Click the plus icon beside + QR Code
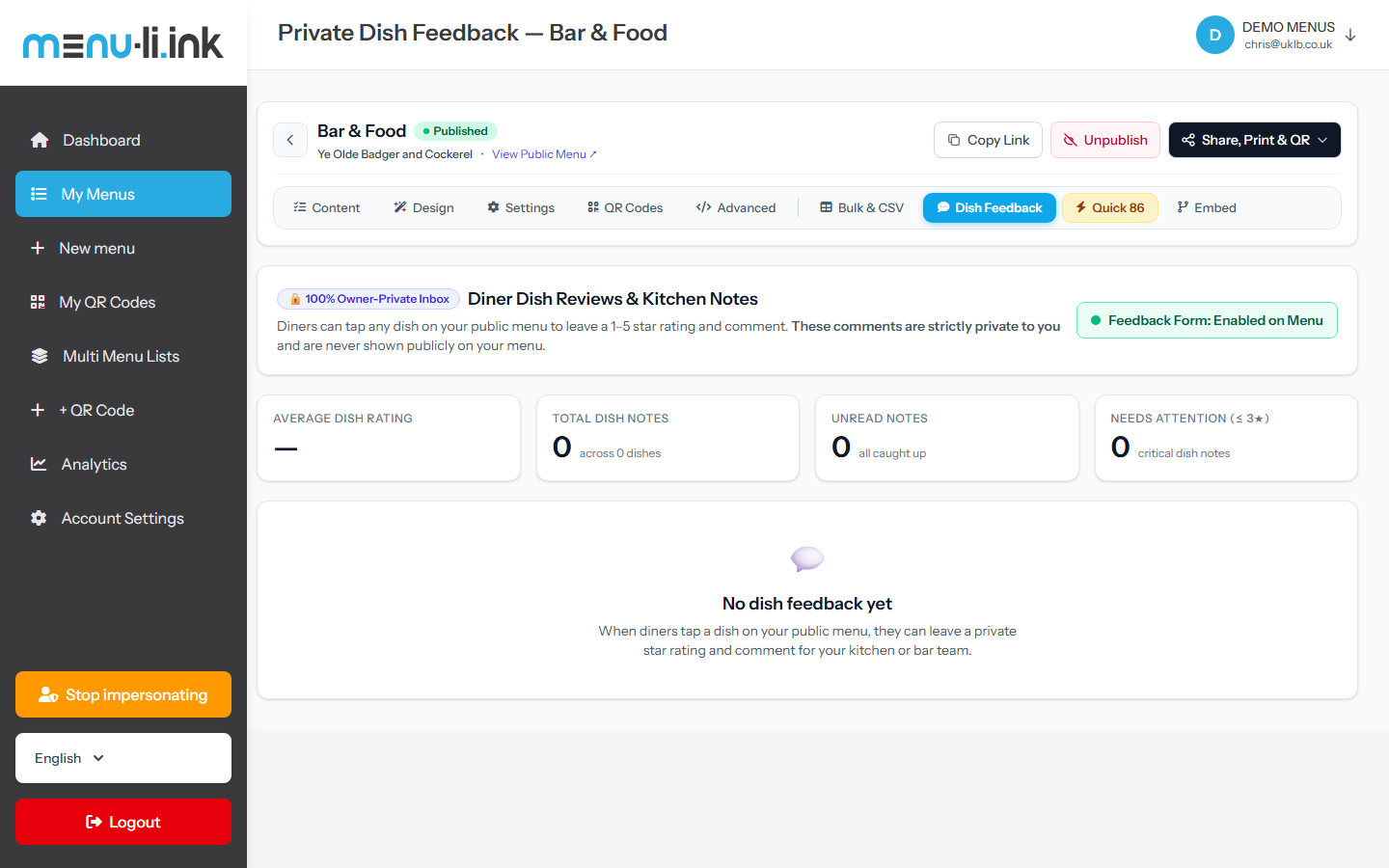The width and height of the screenshot is (1389, 868). click(x=38, y=410)
